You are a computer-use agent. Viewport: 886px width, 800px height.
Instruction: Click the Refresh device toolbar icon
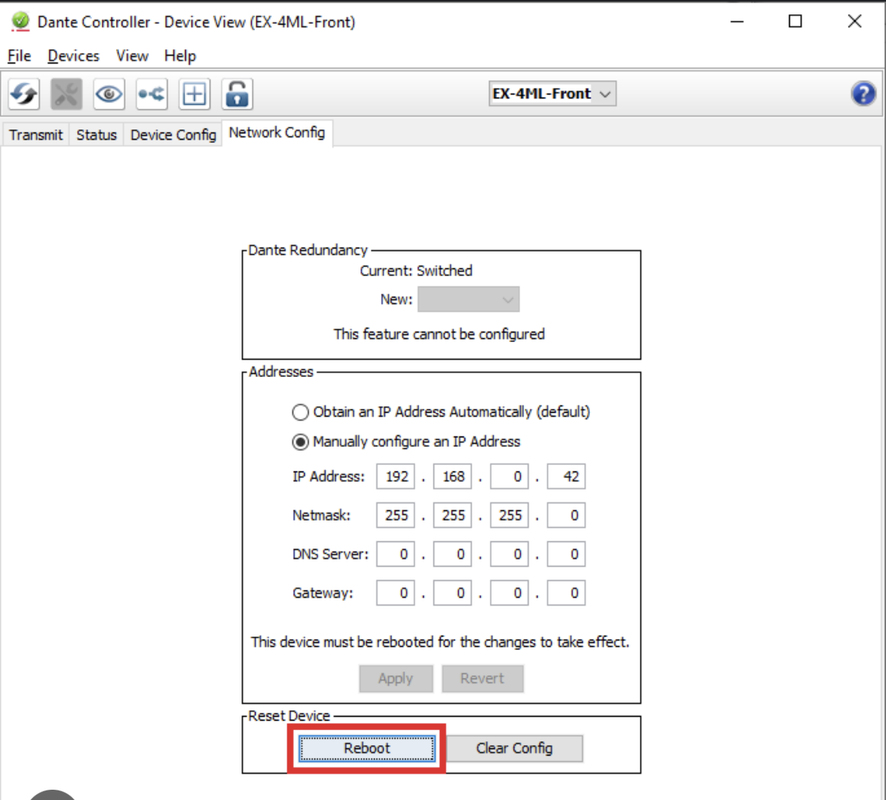coord(24,94)
